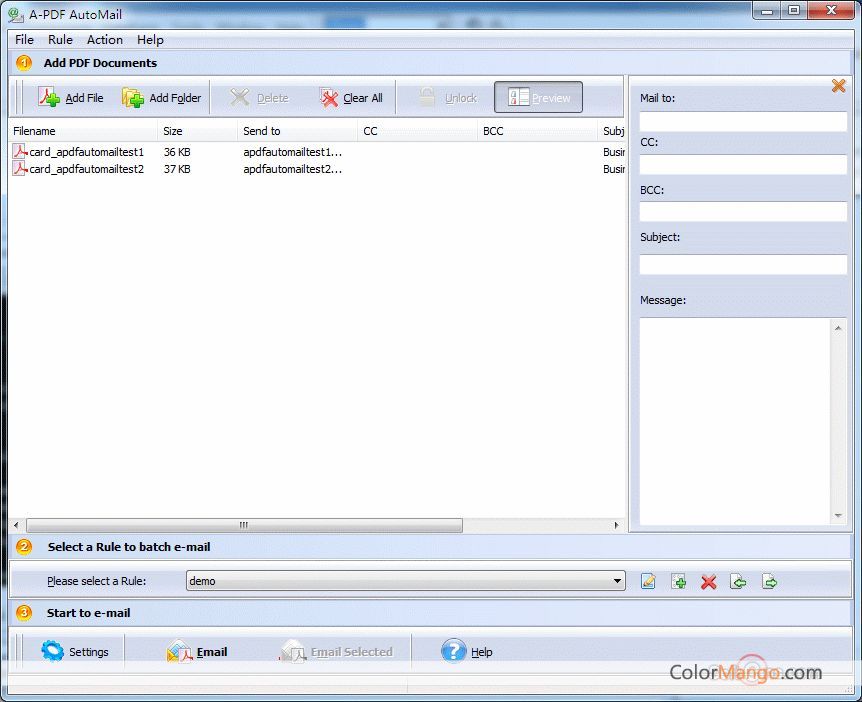Click Message box scroll down arrow
The width and height of the screenshot is (862, 702).
pos(838,515)
